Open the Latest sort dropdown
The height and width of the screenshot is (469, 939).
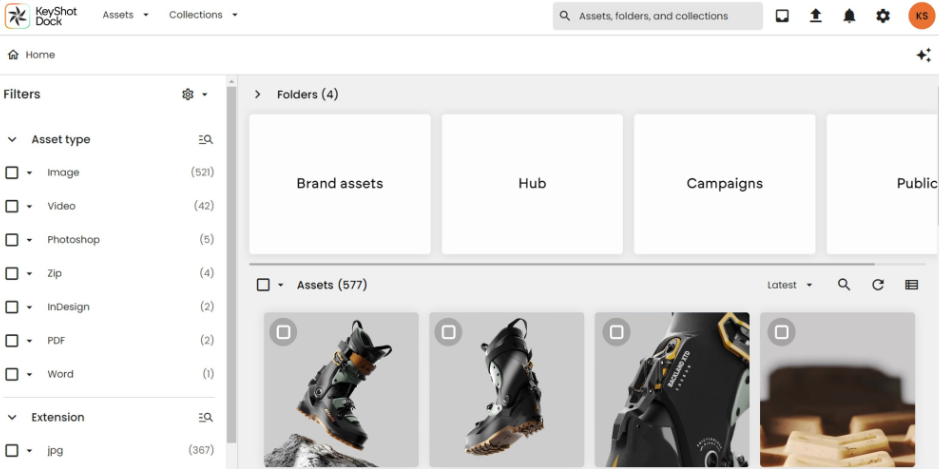pos(789,285)
